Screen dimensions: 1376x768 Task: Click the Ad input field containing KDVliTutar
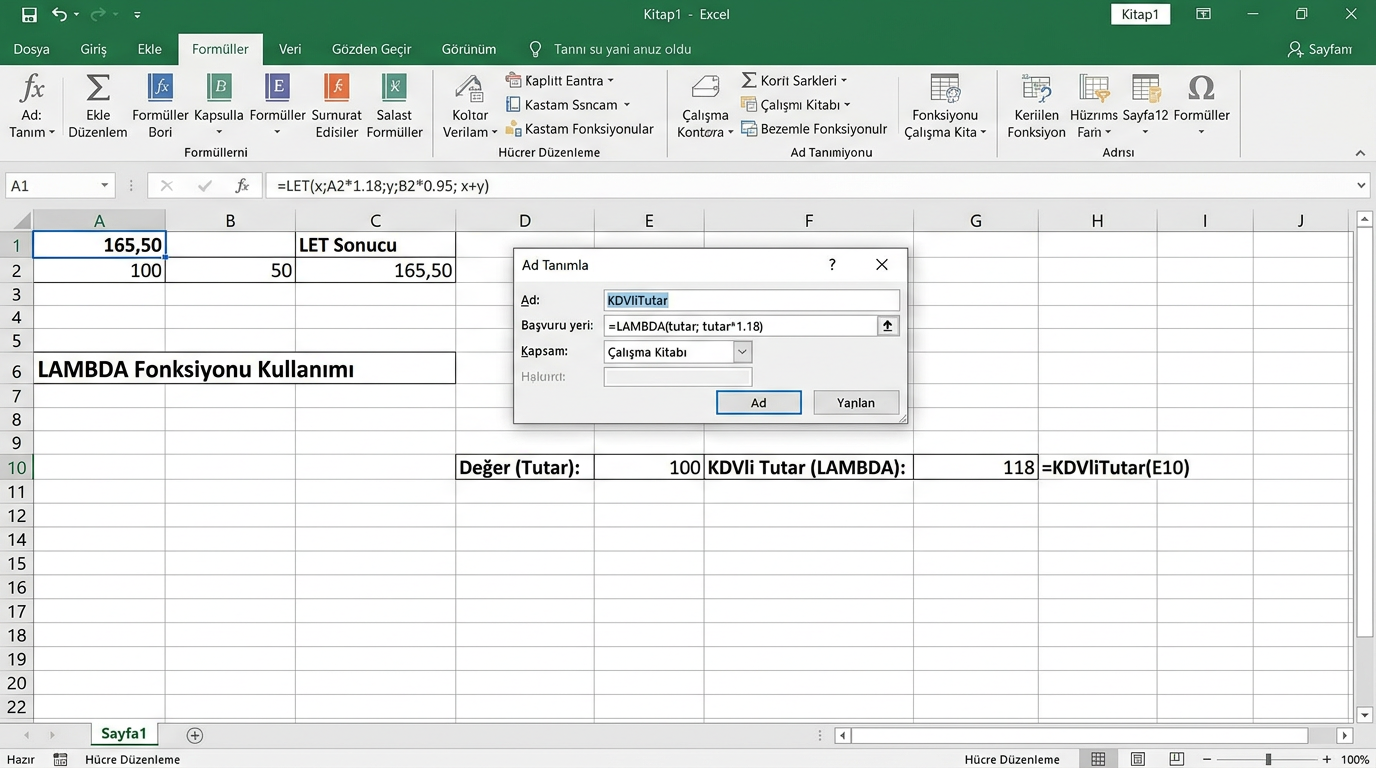tap(751, 300)
